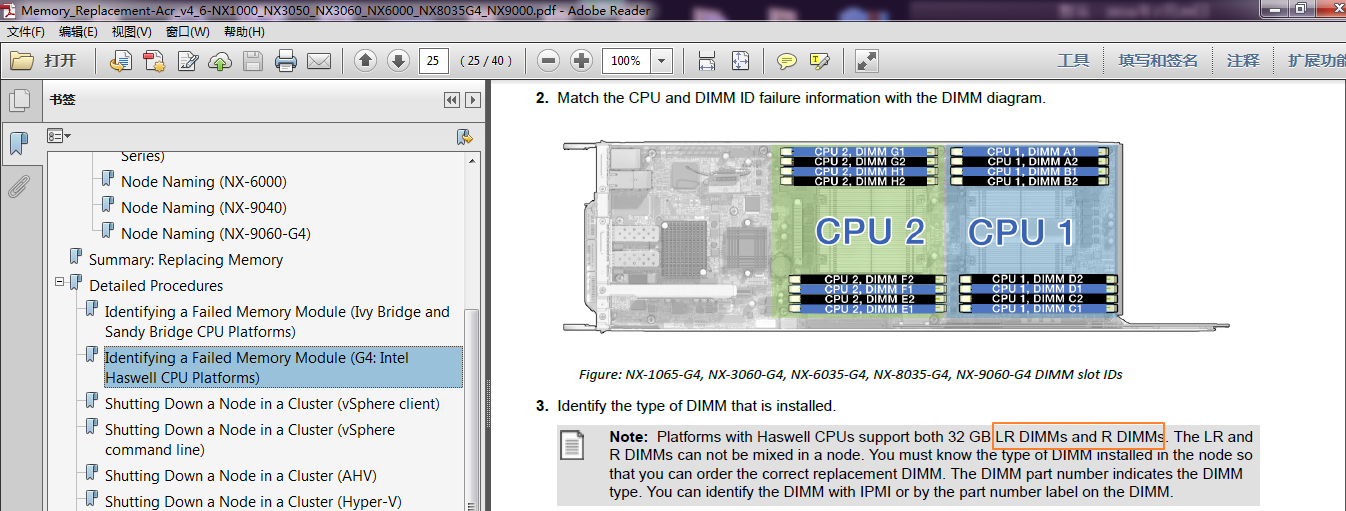The width and height of the screenshot is (1346, 511).
Task: Open bookmark Shutting Down Node (vSphere client)
Action: pyautogui.click(x=272, y=404)
